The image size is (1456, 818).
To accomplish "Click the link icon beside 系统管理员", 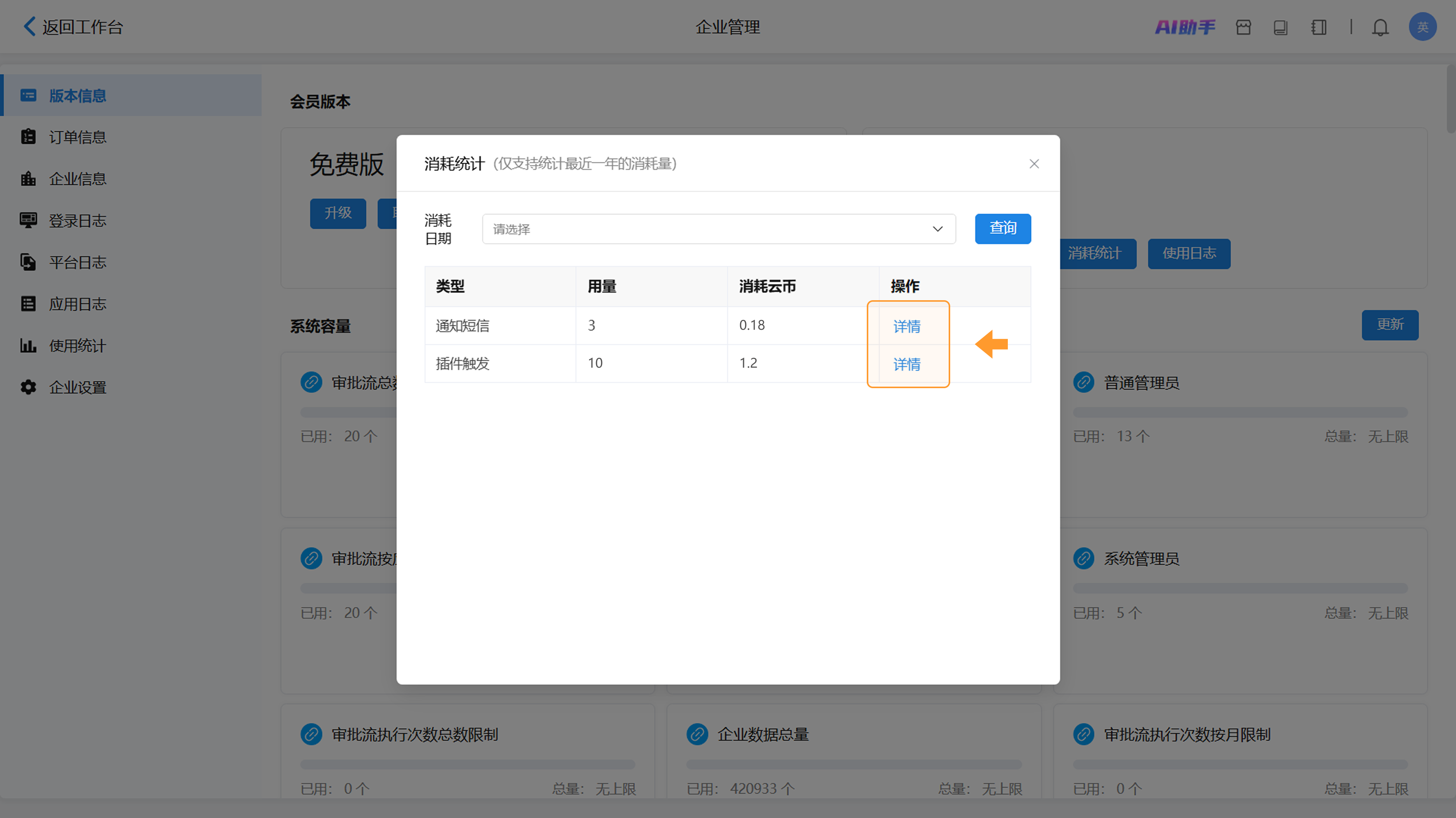I will click(1084, 558).
